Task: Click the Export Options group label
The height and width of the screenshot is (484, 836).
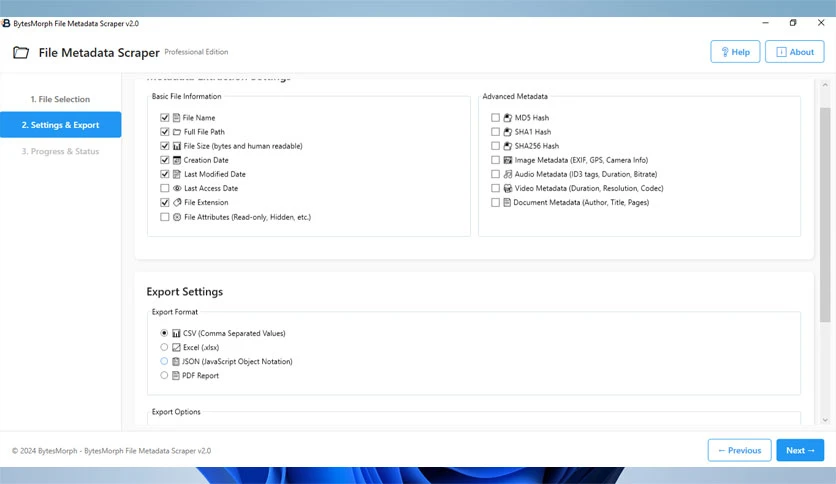Action: coord(176,412)
